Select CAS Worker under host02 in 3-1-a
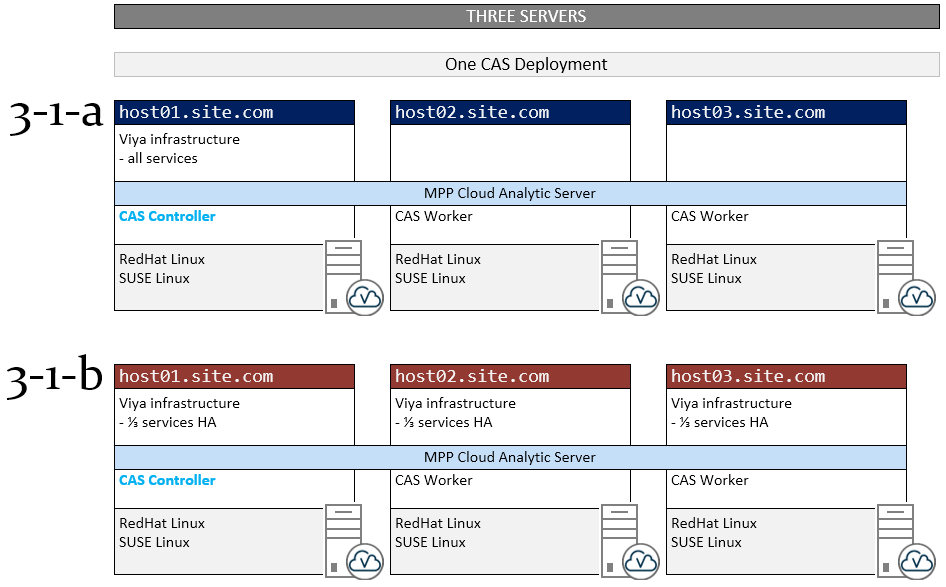Screen dimensions: 946x587 coord(434,216)
